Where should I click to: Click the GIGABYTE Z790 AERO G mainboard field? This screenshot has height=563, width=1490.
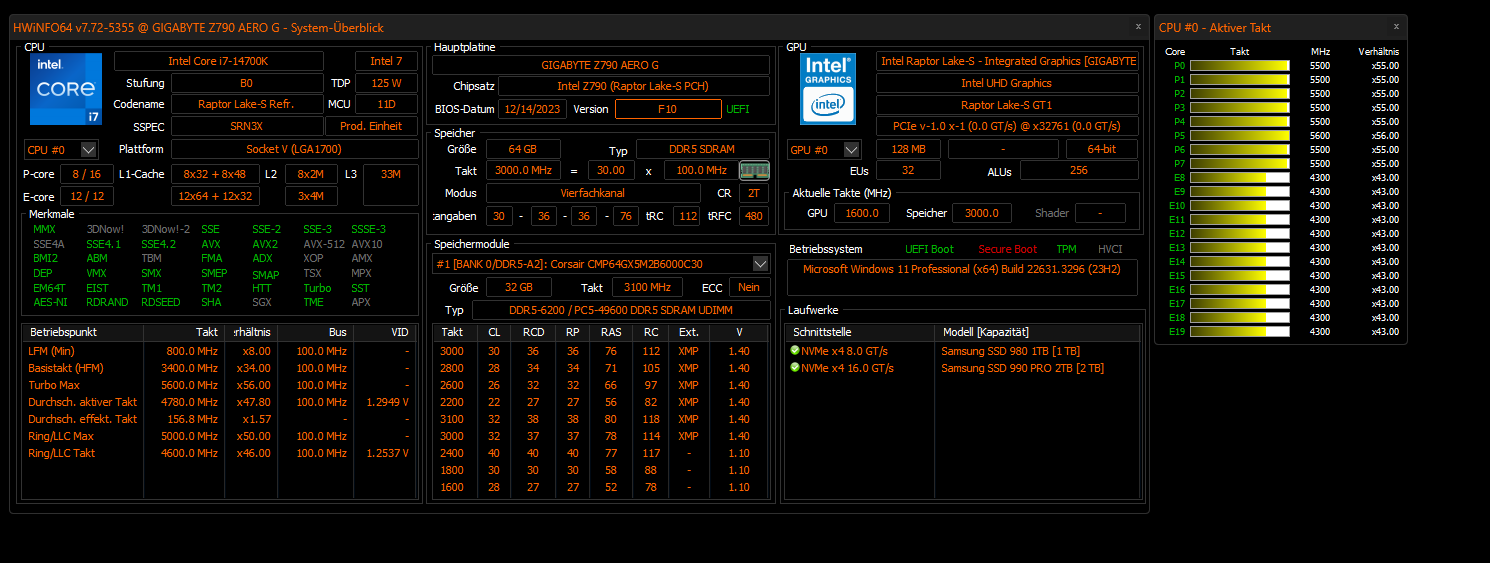tap(600, 65)
